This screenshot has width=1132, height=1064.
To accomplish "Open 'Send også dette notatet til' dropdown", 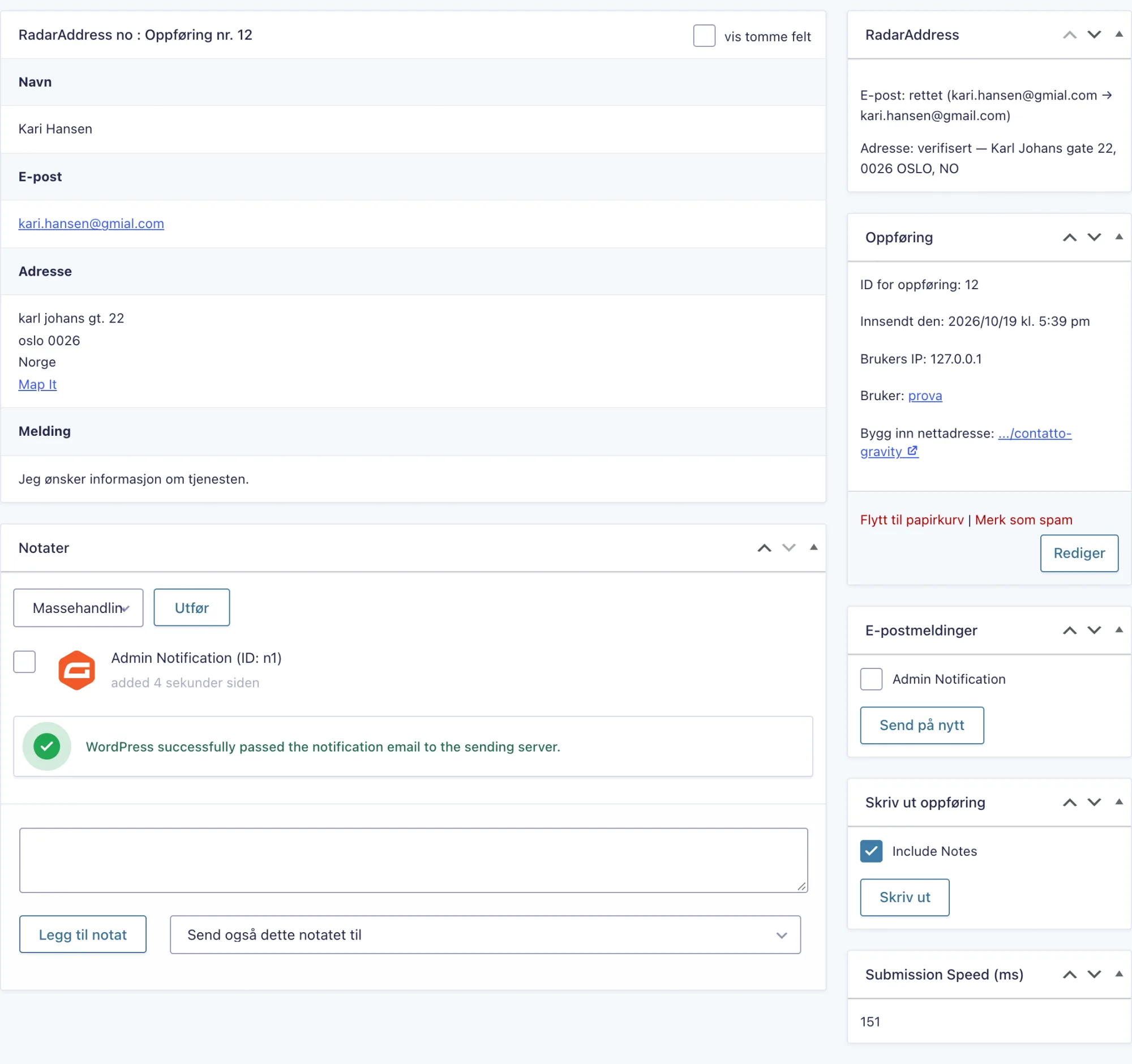I will [485, 934].
